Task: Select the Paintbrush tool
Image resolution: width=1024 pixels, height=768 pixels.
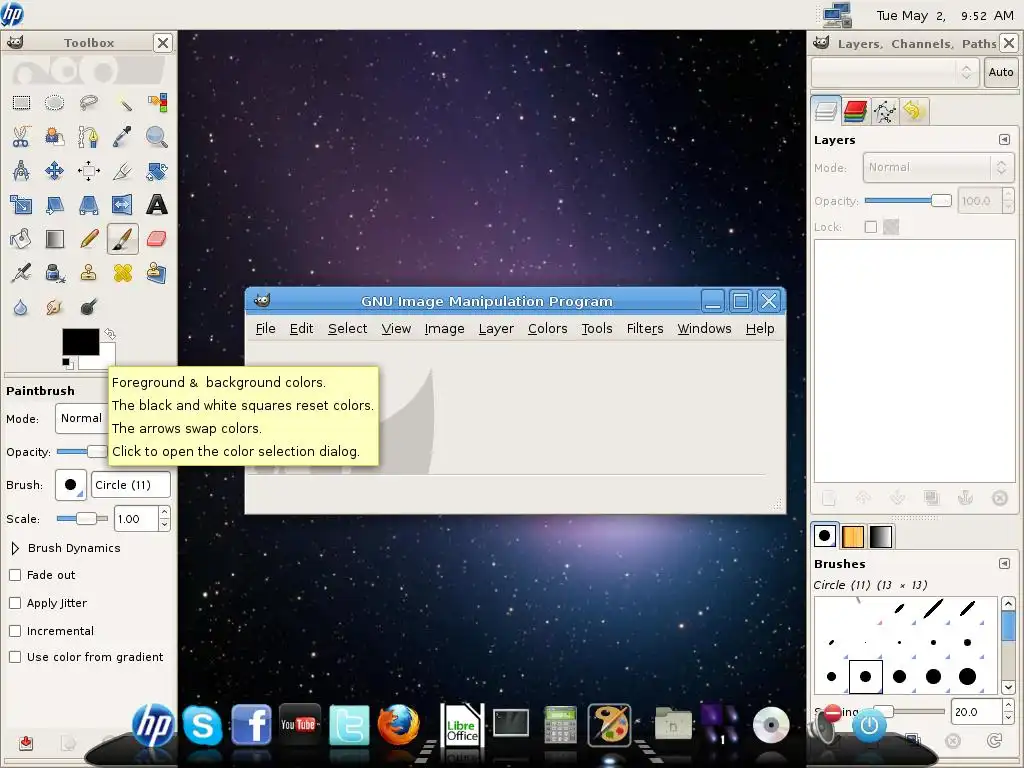Action: (x=123, y=239)
